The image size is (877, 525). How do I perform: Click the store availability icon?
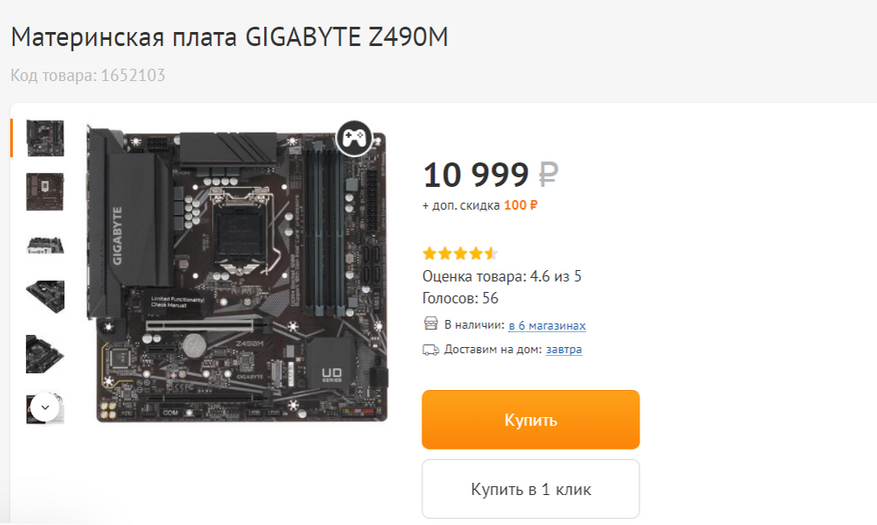[431, 324]
